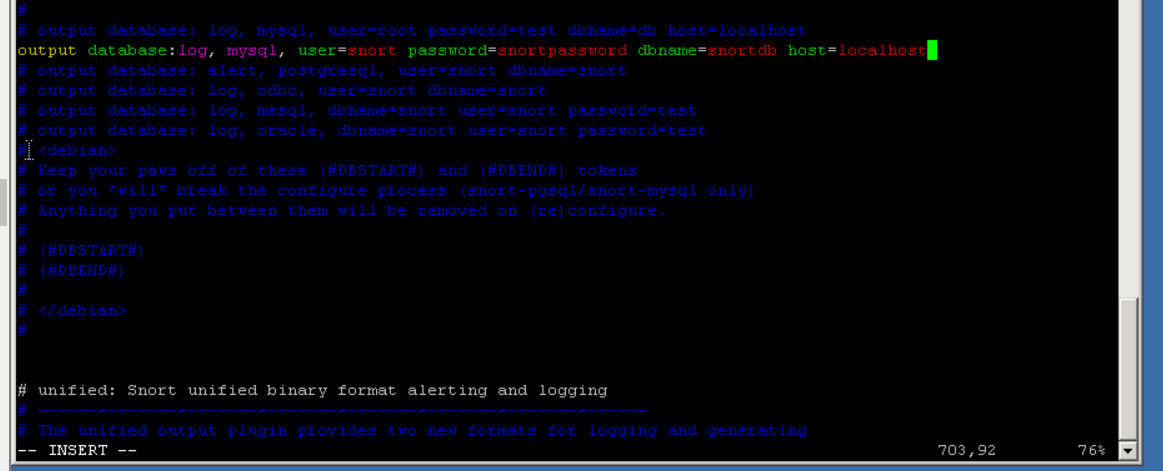This screenshot has height=471, width=1163.
Task: Click 'odbc' in commented output line
Action: click(x=277, y=90)
